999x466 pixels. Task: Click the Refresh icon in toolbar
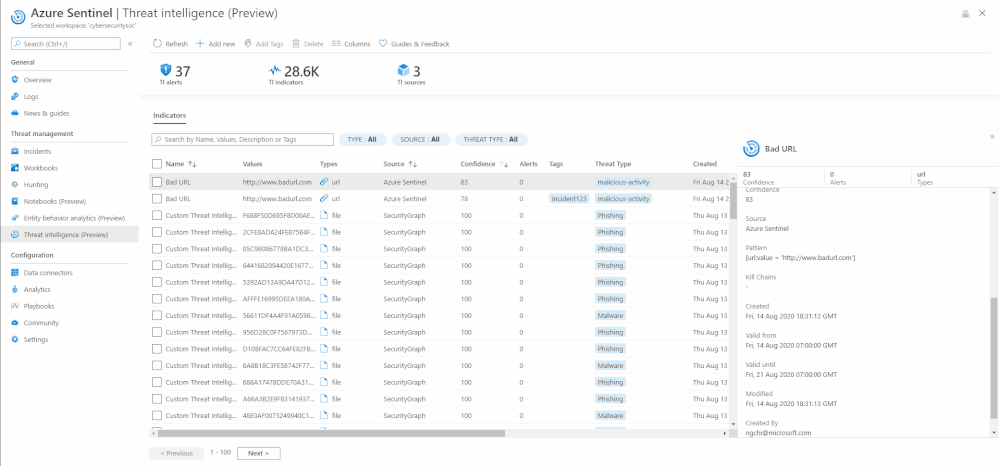pyautogui.click(x=157, y=43)
